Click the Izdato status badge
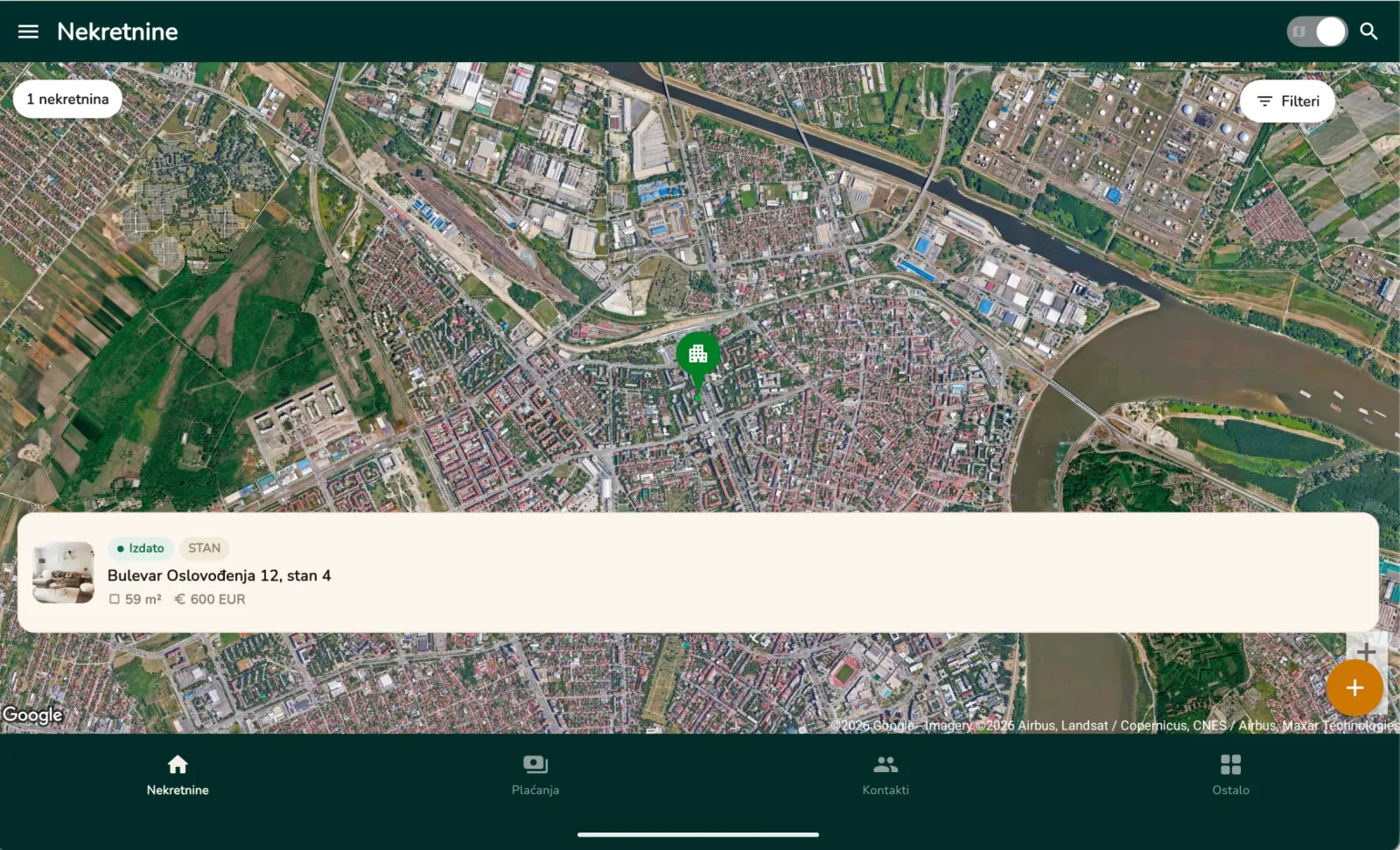This screenshot has width=1400, height=850. coord(140,548)
